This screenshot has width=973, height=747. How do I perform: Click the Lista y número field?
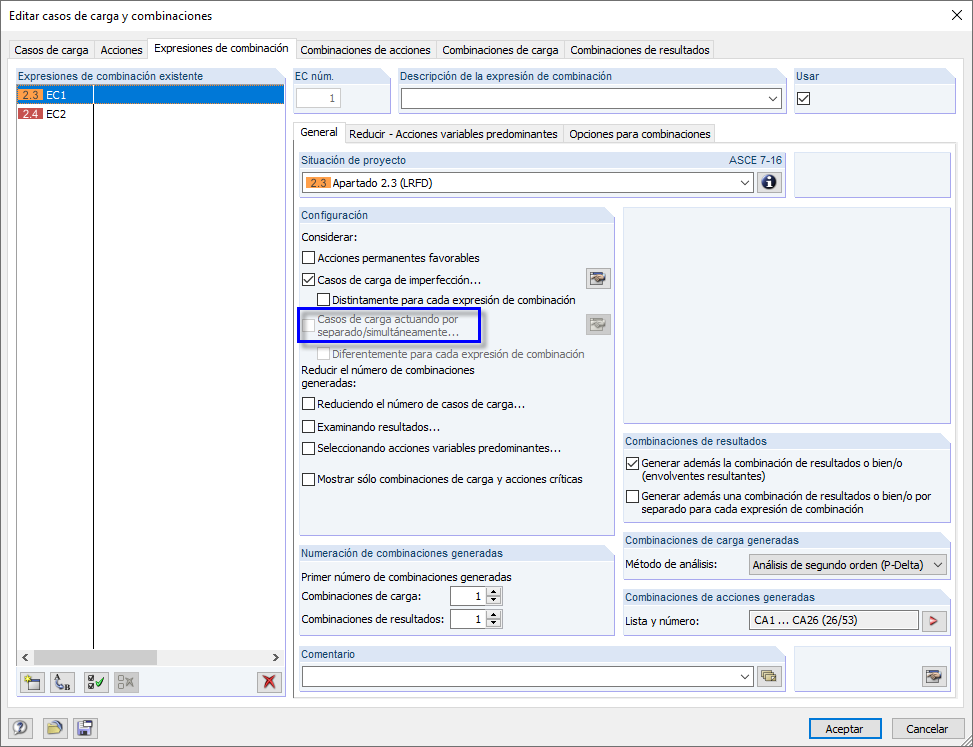pyautogui.click(x=833, y=620)
